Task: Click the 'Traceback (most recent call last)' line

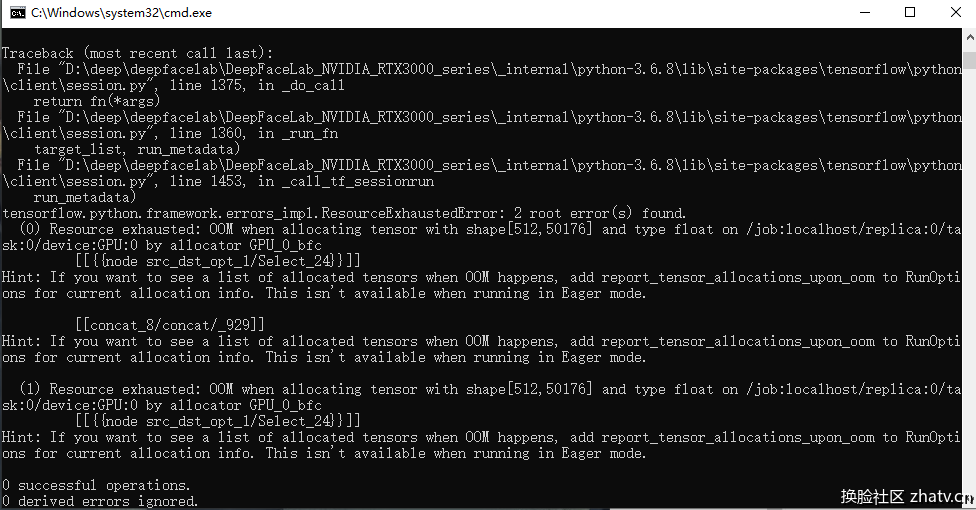Action: pos(138,53)
